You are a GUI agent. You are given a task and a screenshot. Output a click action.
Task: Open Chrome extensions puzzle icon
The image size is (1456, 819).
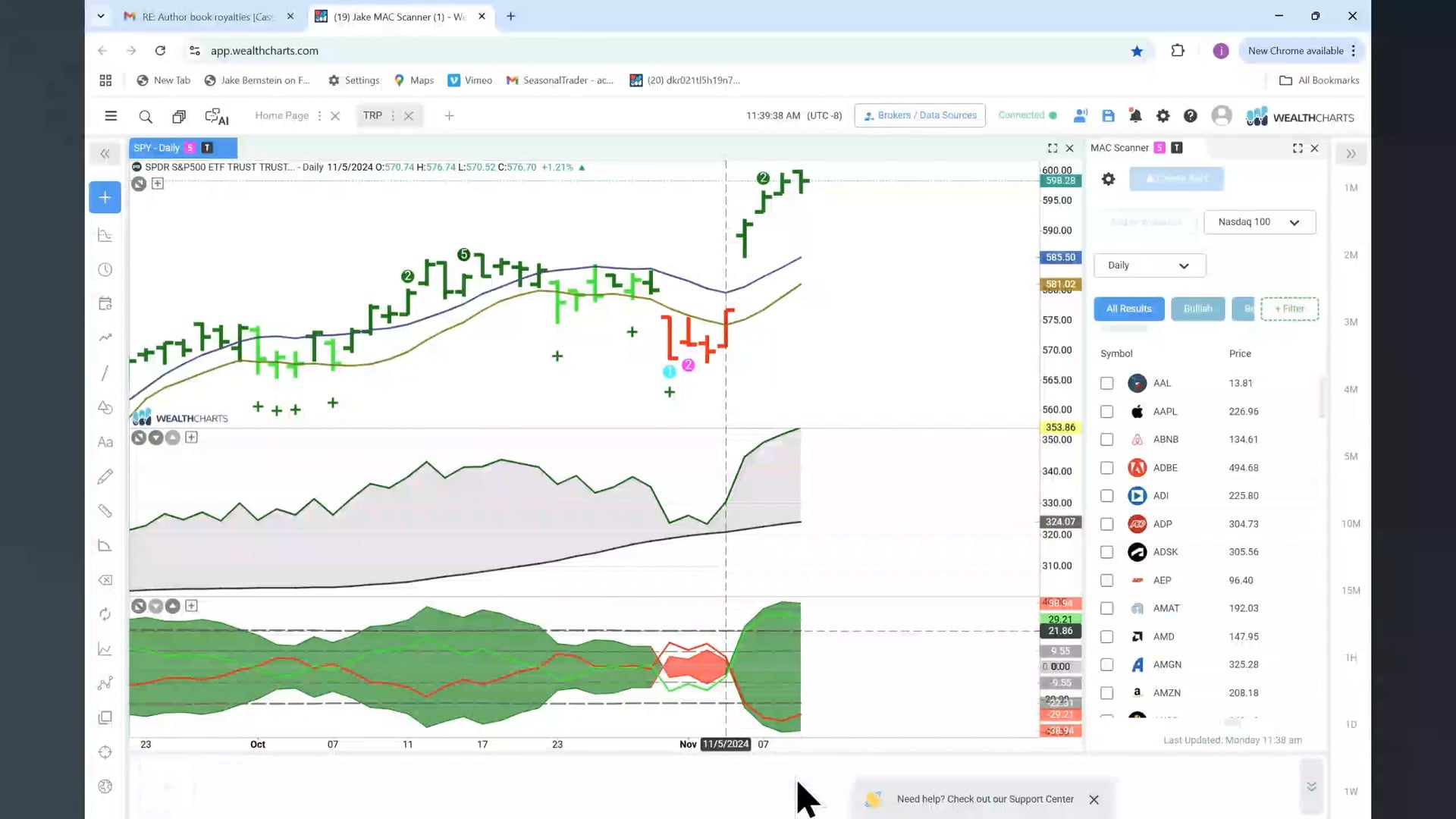tap(1177, 51)
